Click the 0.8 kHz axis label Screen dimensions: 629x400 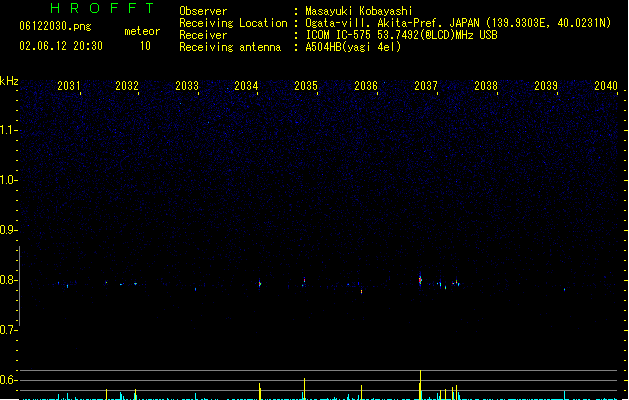click(7, 280)
